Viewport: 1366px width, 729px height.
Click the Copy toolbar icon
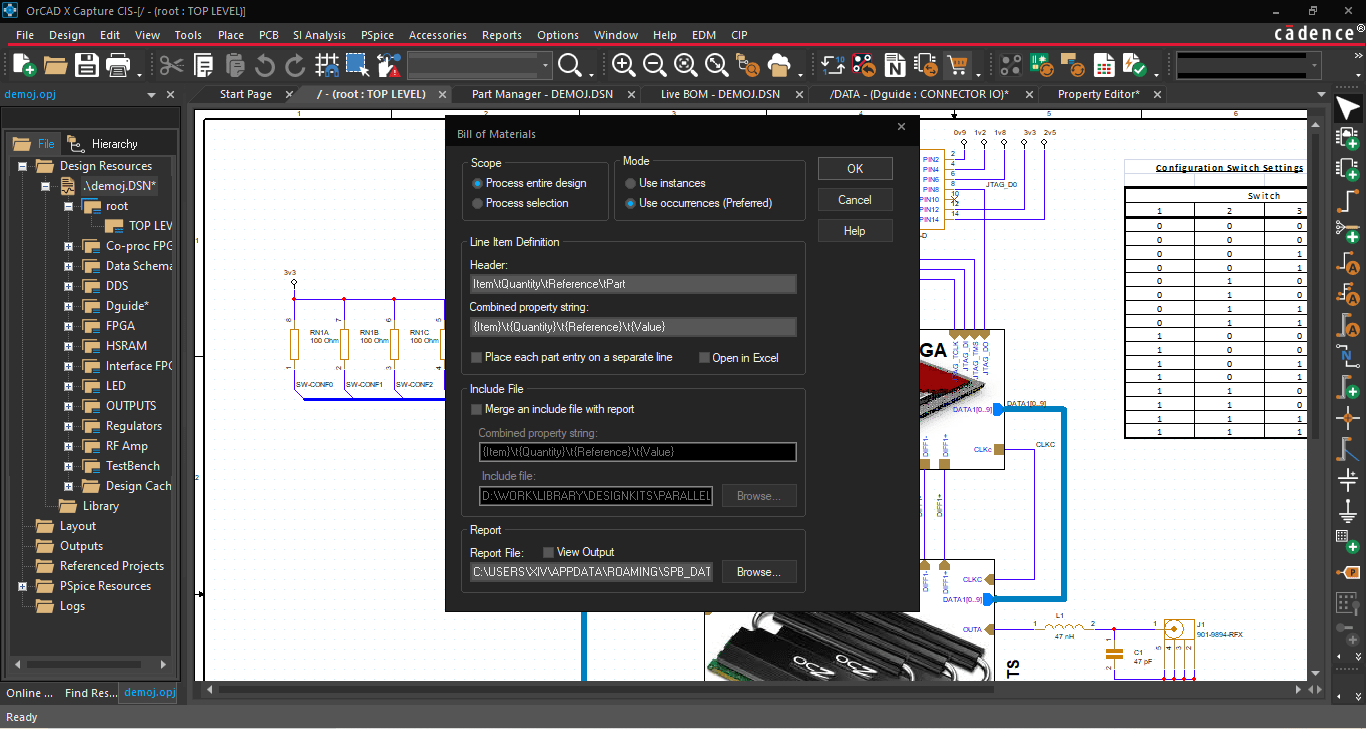coord(203,66)
